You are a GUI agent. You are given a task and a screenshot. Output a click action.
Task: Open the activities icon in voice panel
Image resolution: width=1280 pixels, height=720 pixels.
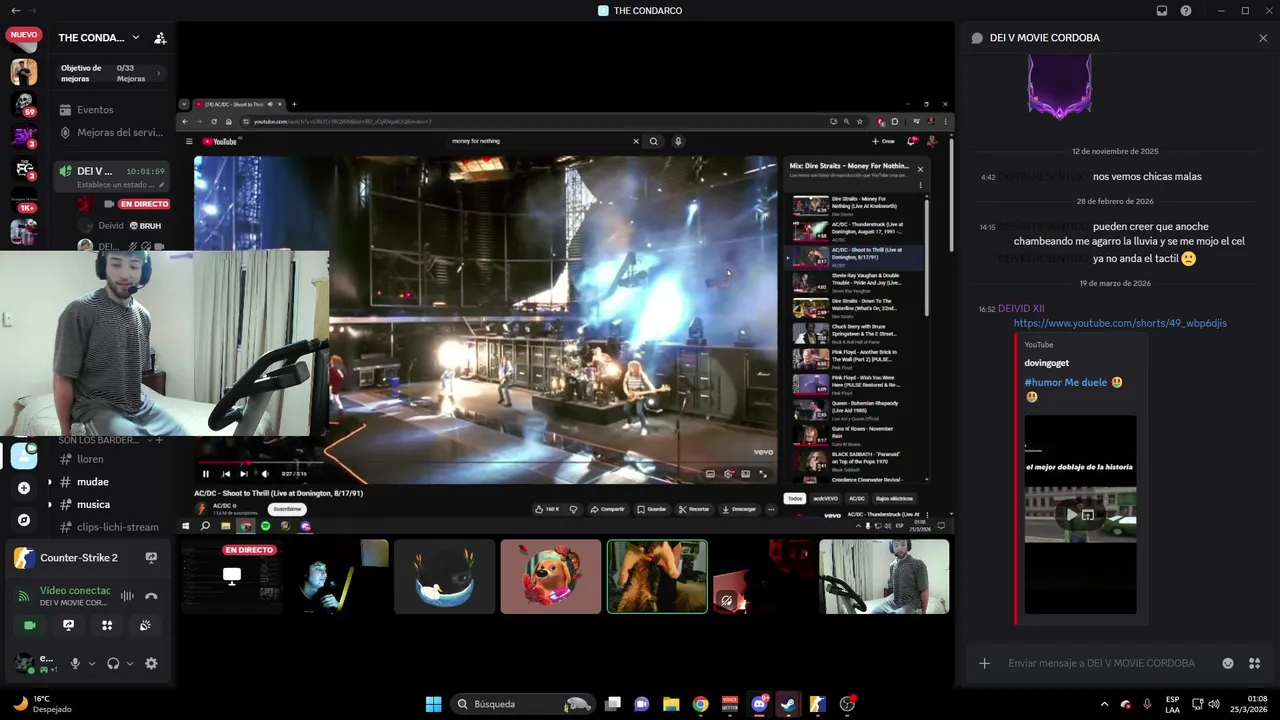click(107, 625)
